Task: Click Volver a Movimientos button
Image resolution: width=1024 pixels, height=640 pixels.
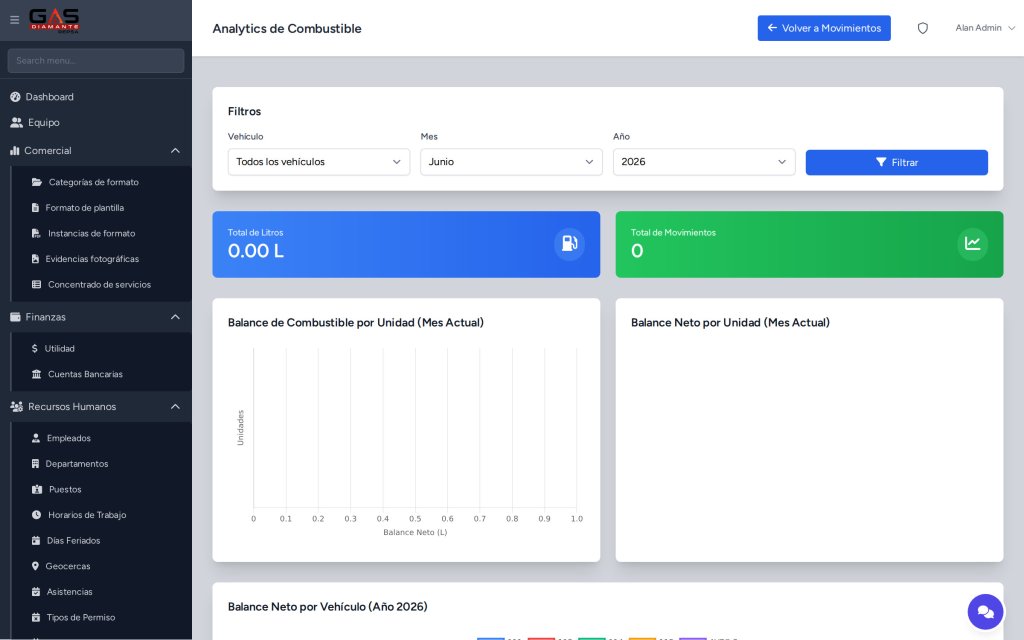Action: click(824, 28)
